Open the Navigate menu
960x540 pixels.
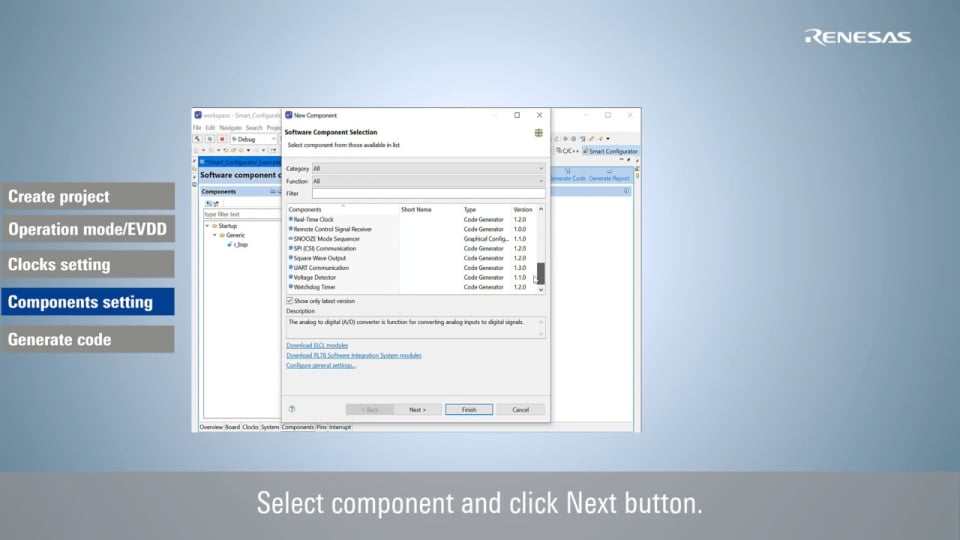coord(230,128)
